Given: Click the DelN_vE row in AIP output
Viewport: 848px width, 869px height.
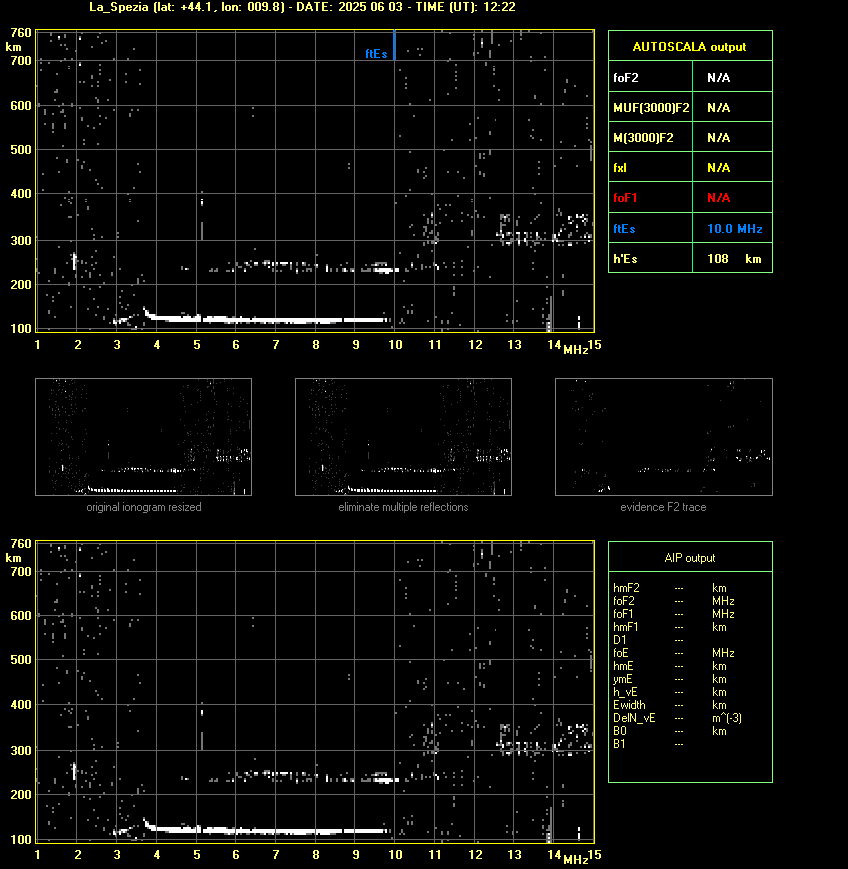Looking at the screenshot, I should tap(677, 718).
